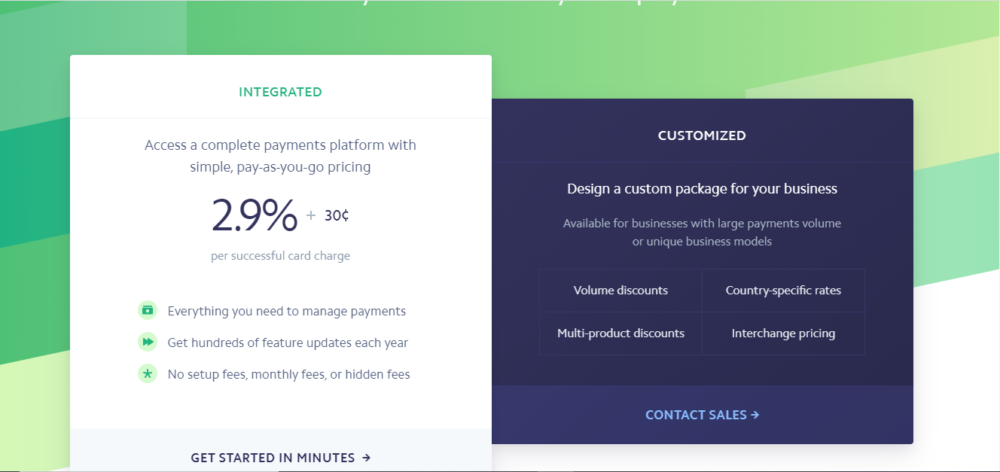
Task: Click the 30¢ fee amount
Action: [336, 214]
